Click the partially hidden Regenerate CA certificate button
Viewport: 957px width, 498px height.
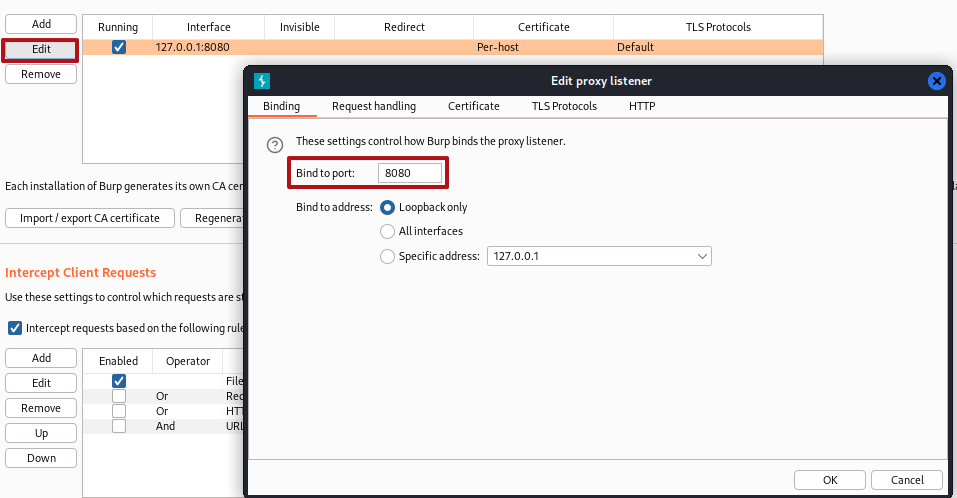pyautogui.click(x=212, y=218)
